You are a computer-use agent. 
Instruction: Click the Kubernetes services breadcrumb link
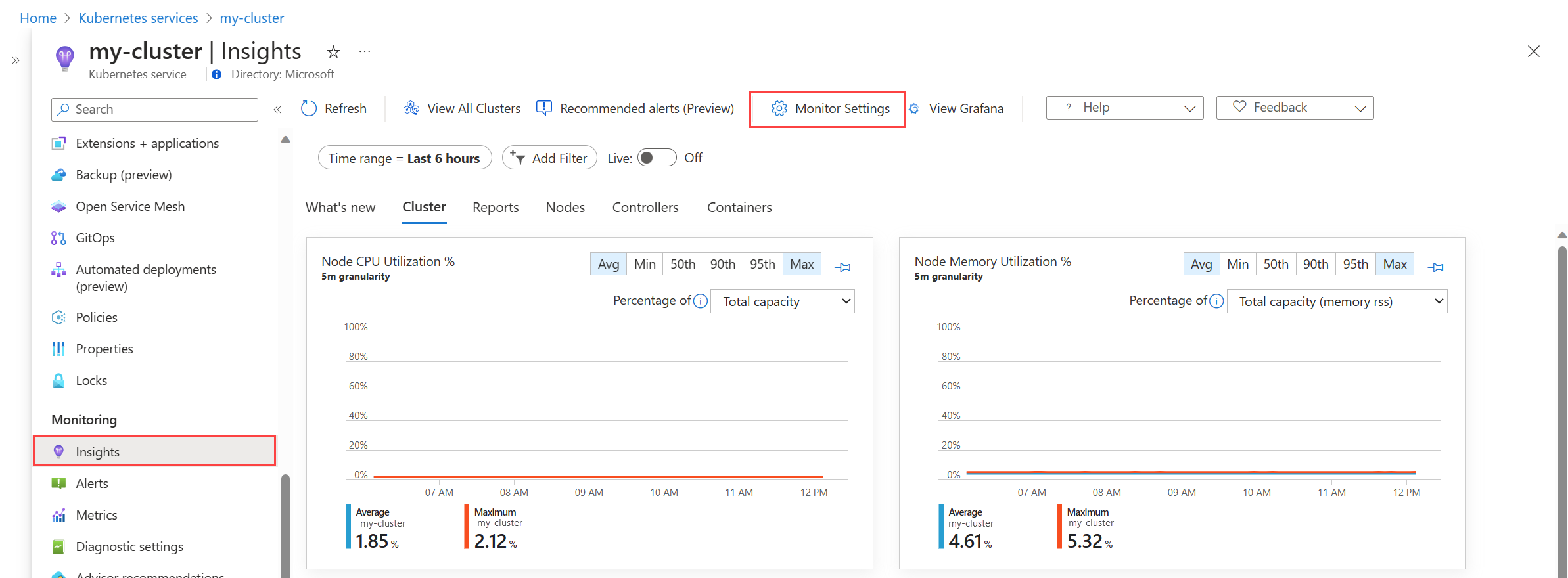pos(138,18)
